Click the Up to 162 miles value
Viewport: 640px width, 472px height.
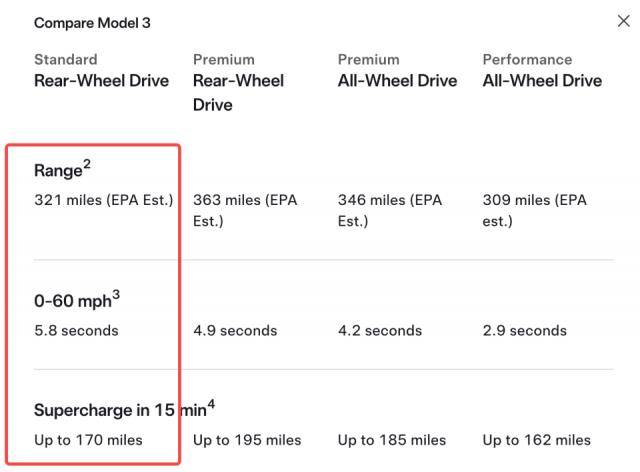536,440
